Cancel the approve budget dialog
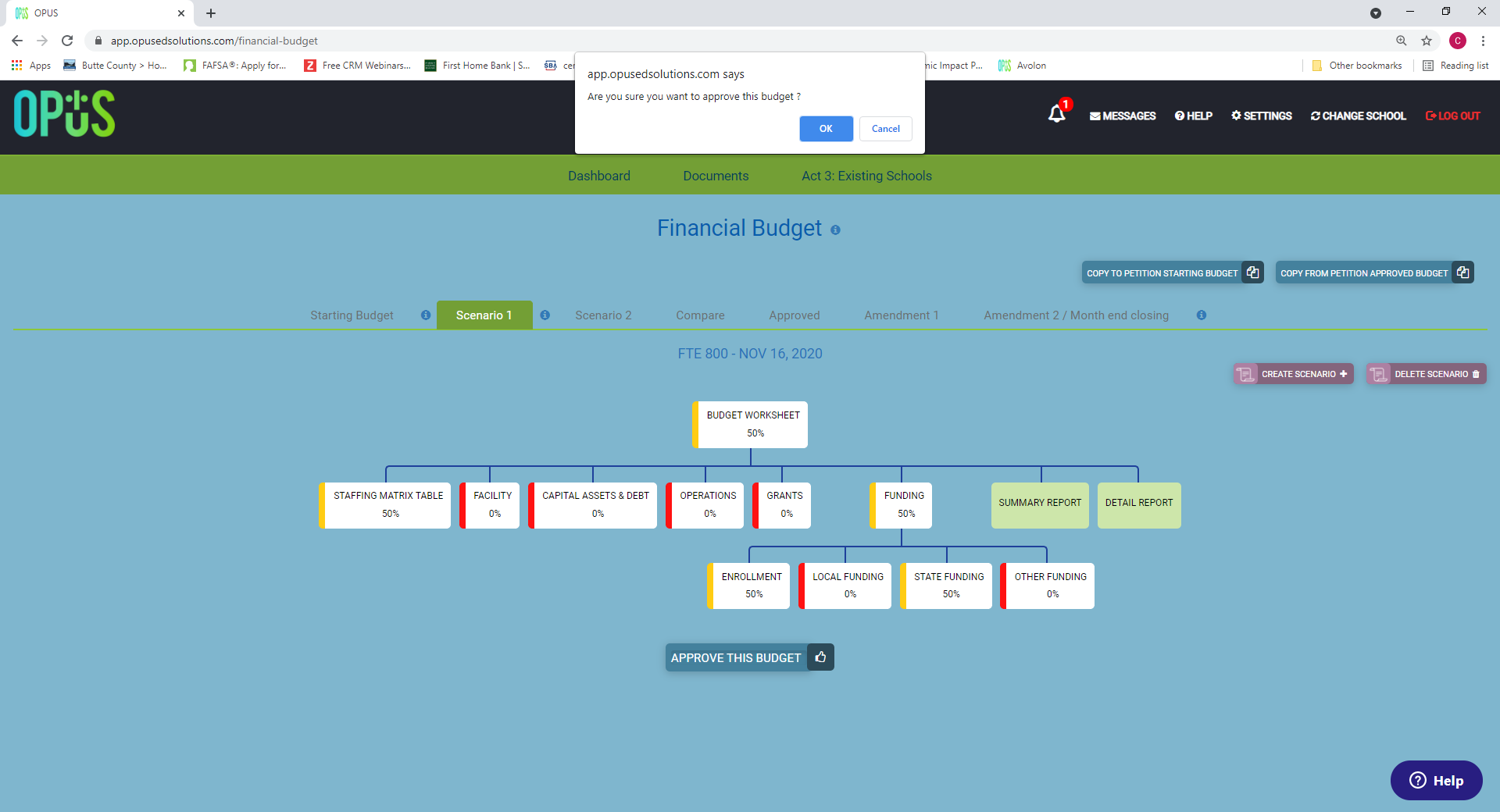The width and height of the screenshot is (1500, 812). [886, 129]
